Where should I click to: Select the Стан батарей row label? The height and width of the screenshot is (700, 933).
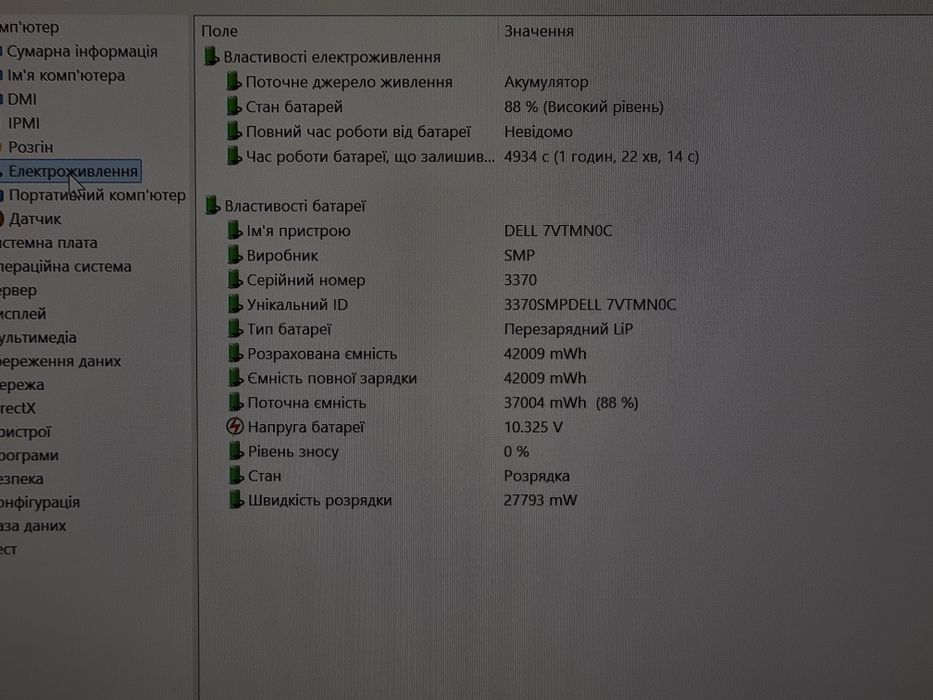coord(295,107)
